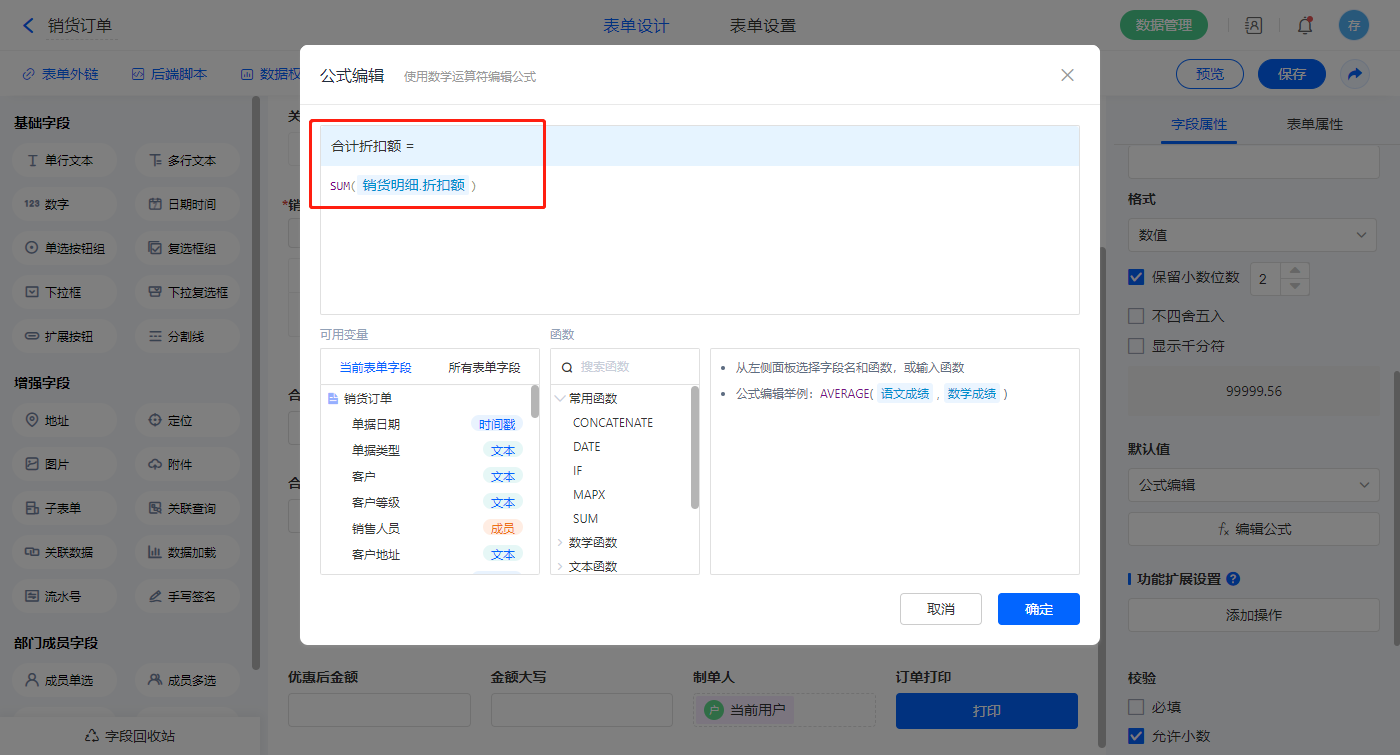The height and width of the screenshot is (755, 1400).
Task: Click the search icon in 搜索函数 box
Action: coord(567,367)
